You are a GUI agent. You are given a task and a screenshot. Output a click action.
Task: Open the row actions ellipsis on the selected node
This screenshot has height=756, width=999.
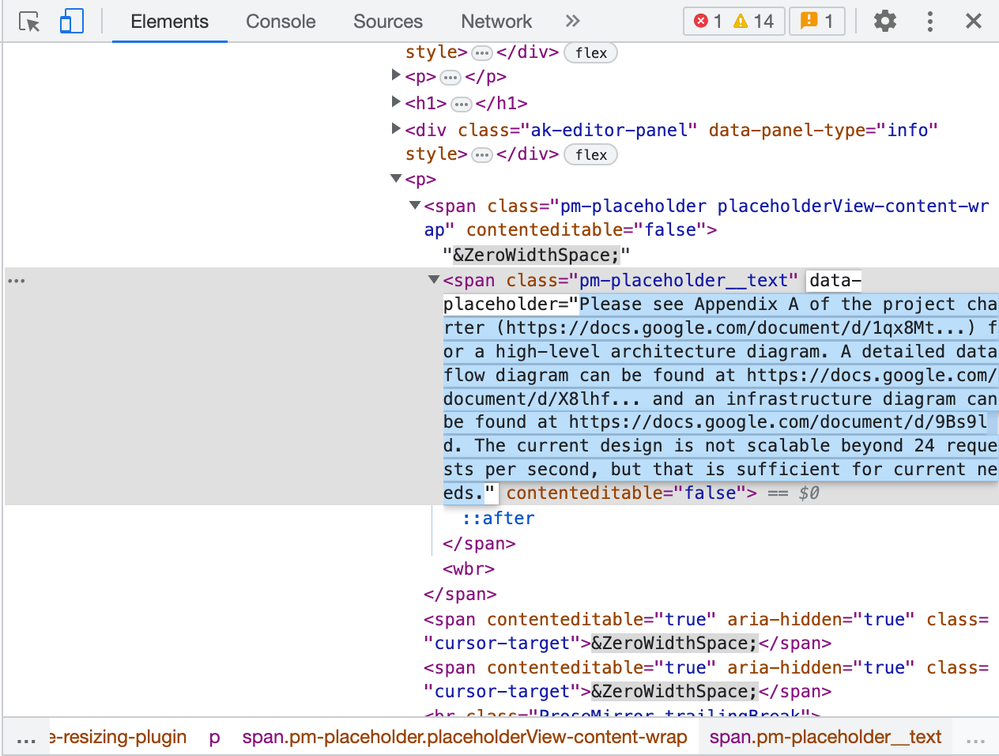pyautogui.click(x=17, y=280)
